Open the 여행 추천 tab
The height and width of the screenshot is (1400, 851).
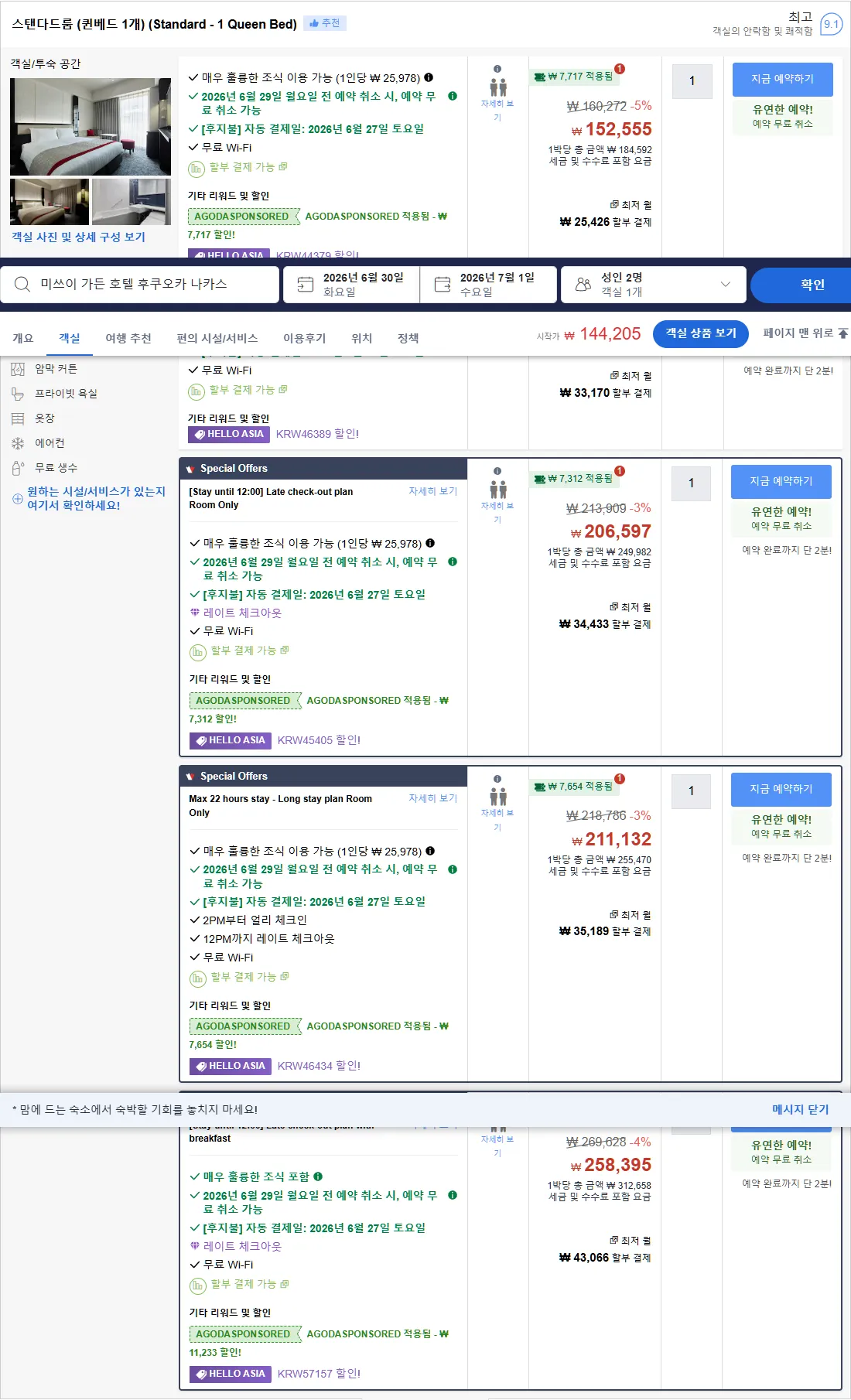tap(128, 338)
